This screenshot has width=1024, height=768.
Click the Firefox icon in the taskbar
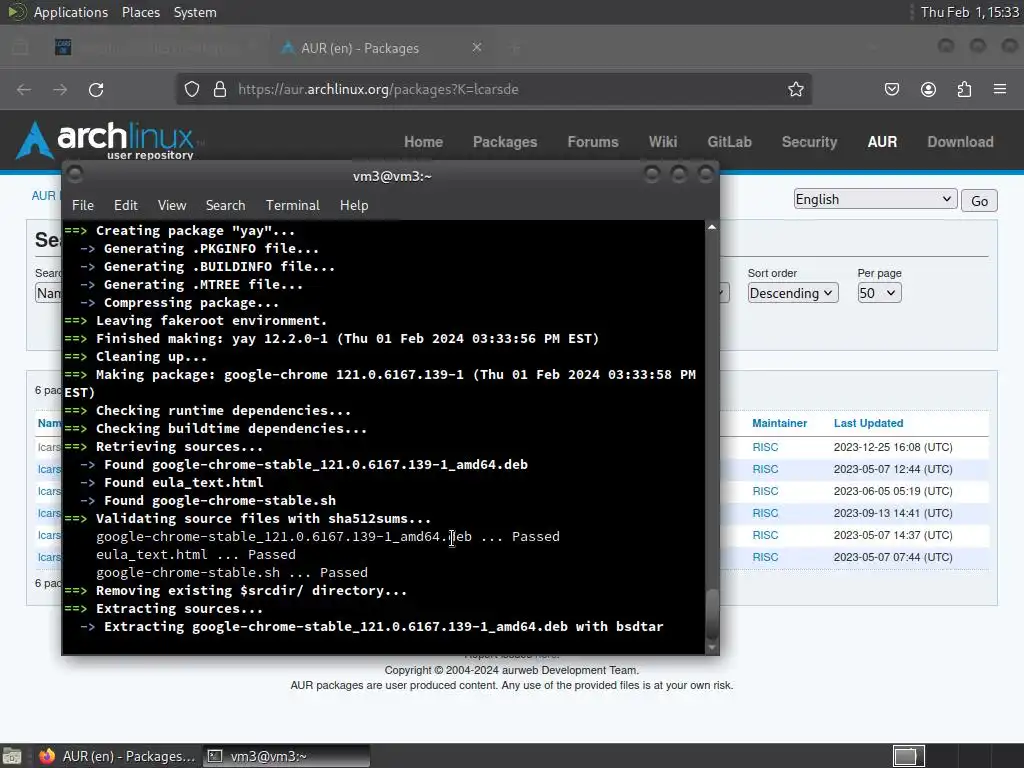[x=46, y=756]
